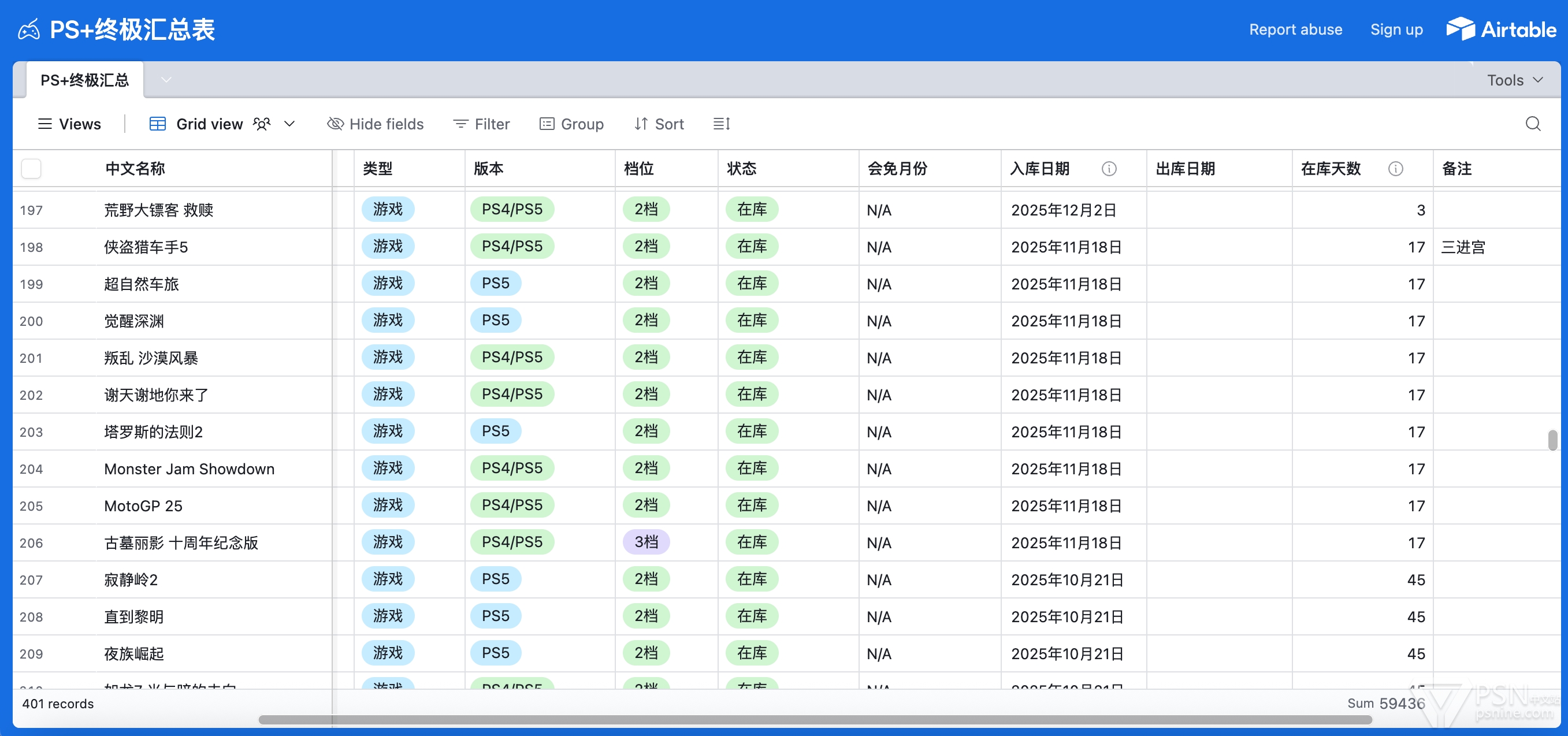Select the PS+终极汇总 table tab

point(84,80)
